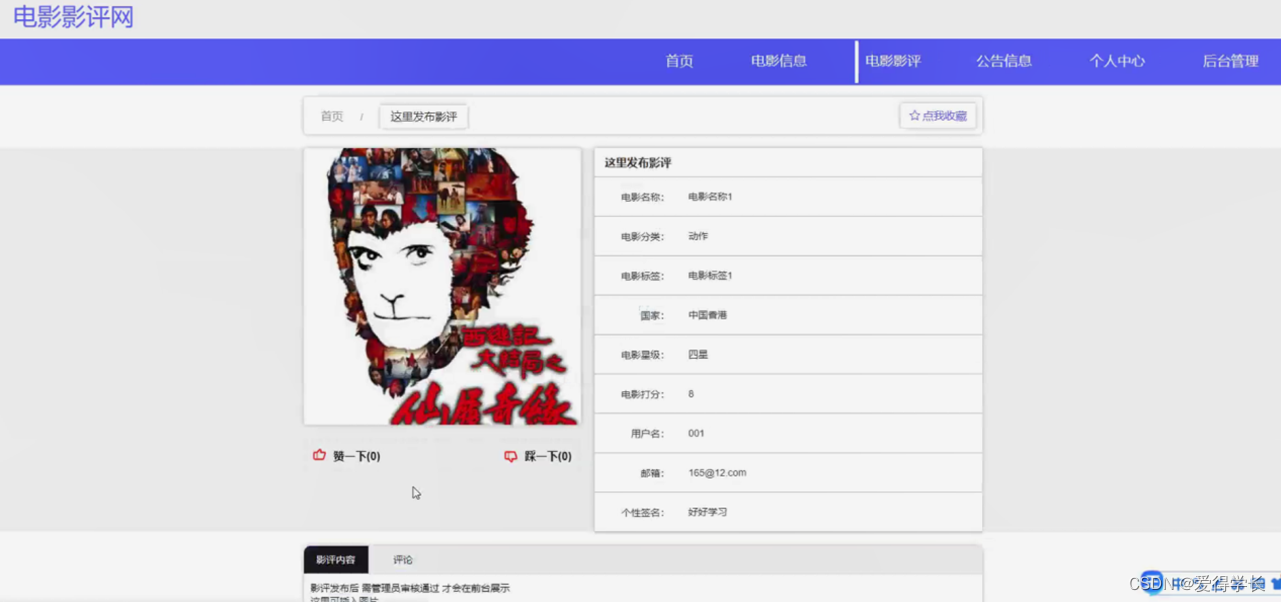This screenshot has height=602, width=1281.
Task: Select 电影影评 in the navigation bar
Action: pyautogui.click(x=893, y=61)
